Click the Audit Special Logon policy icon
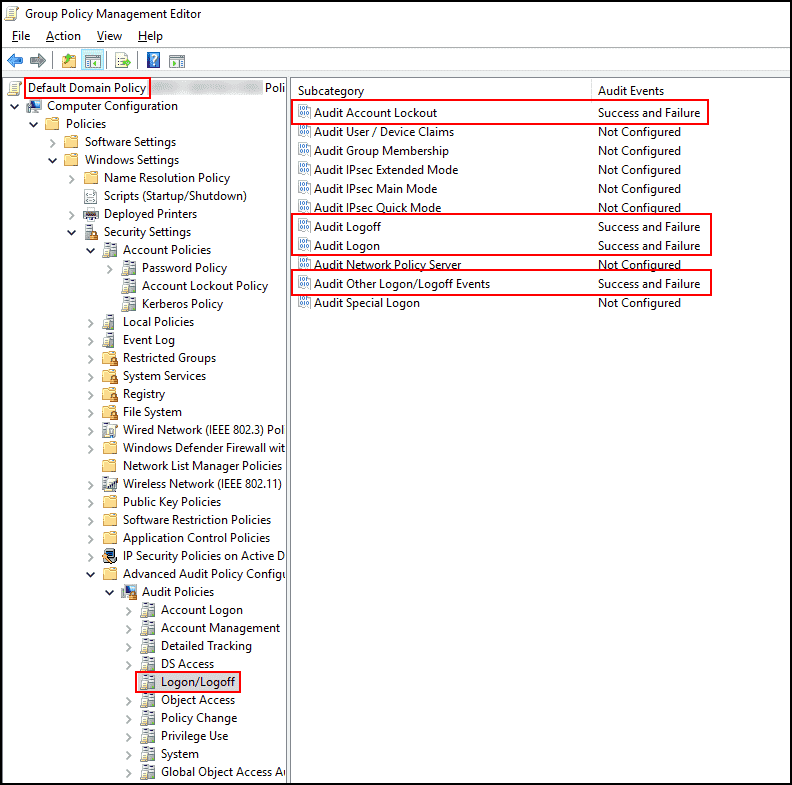Viewport: 792px width, 785px height. 304,302
